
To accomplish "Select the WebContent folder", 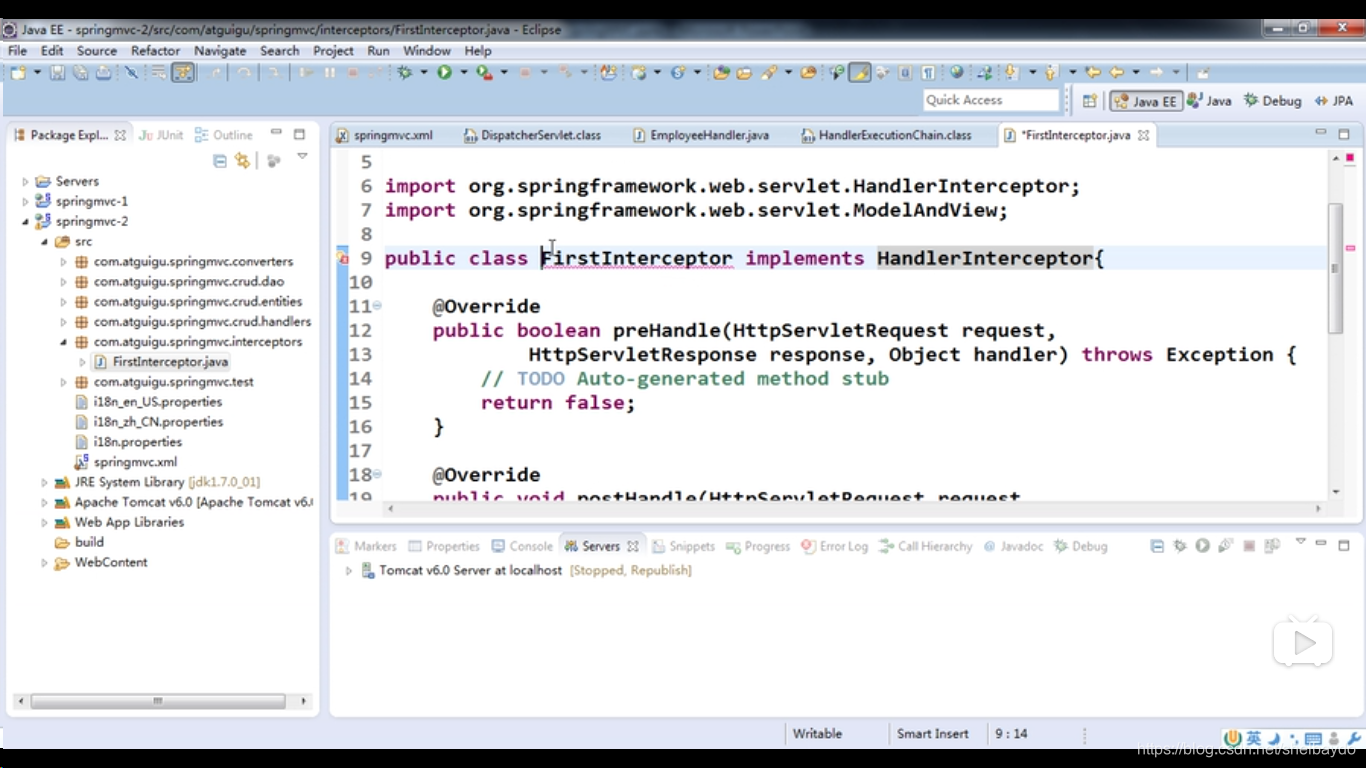I will click(101, 562).
